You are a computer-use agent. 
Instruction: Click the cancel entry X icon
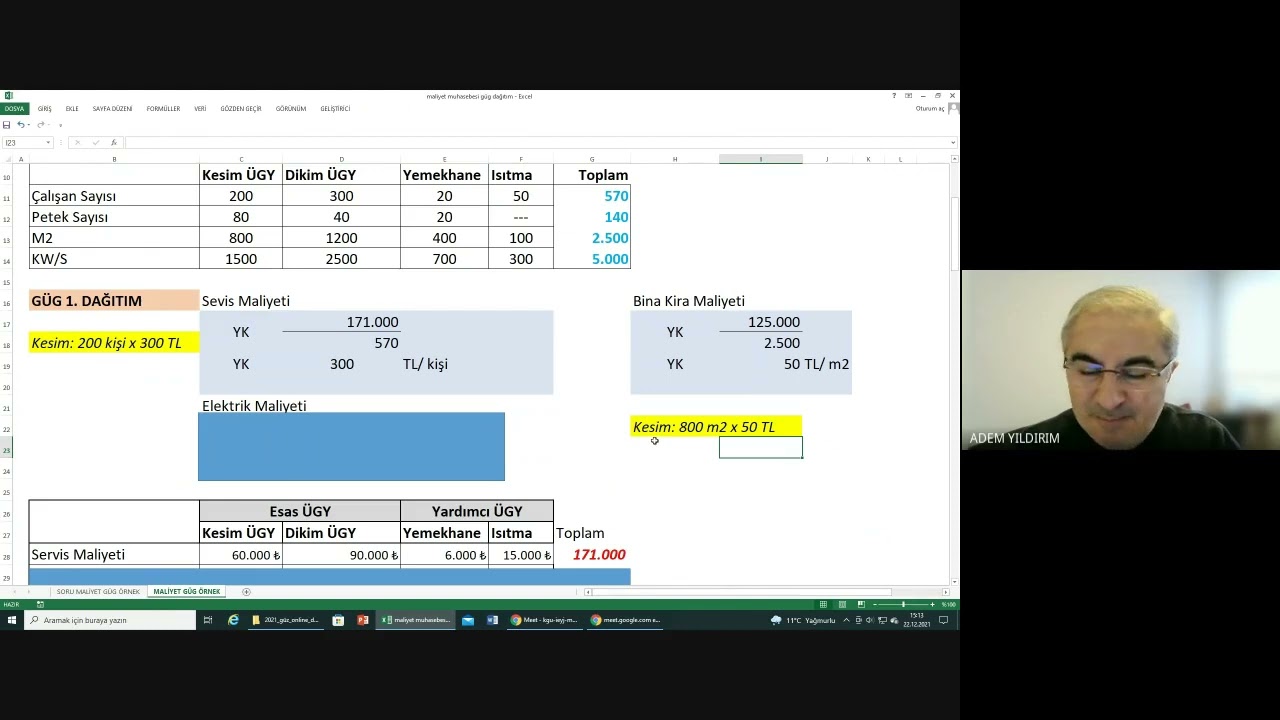click(77, 143)
